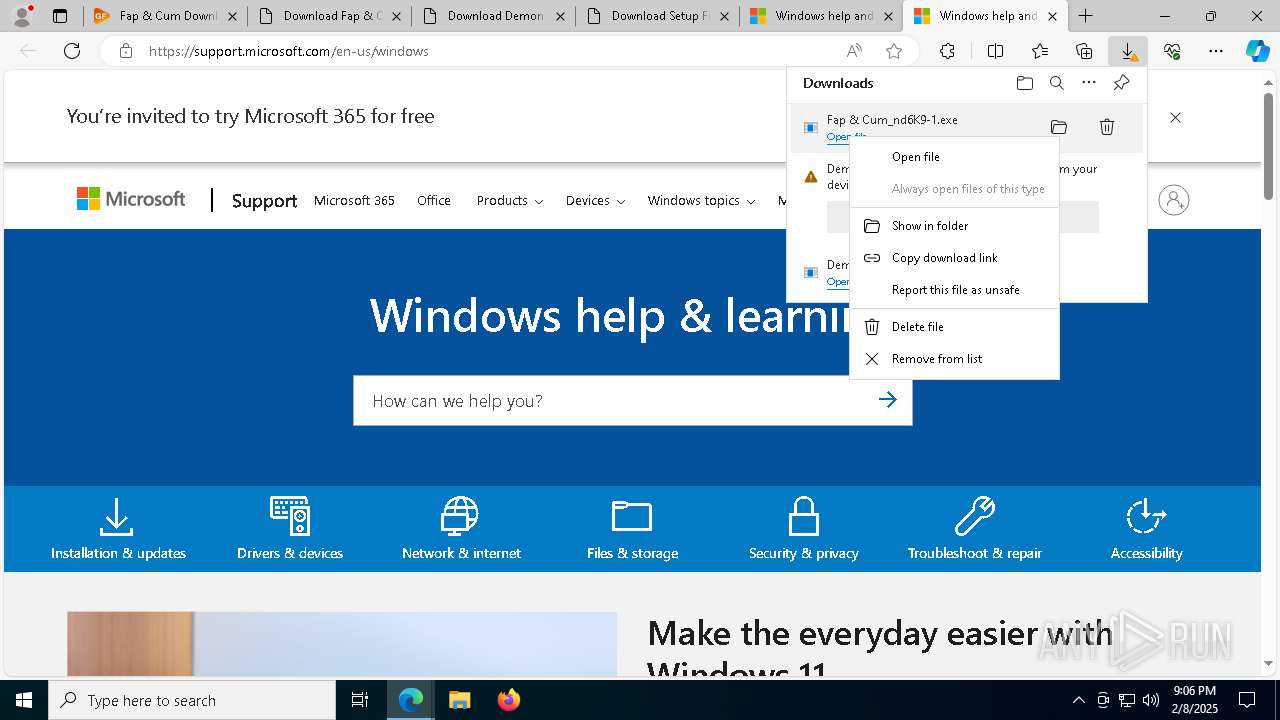Screen dimensions: 1280x720
Task: Open Drivers & devices category
Action: (x=290, y=529)
